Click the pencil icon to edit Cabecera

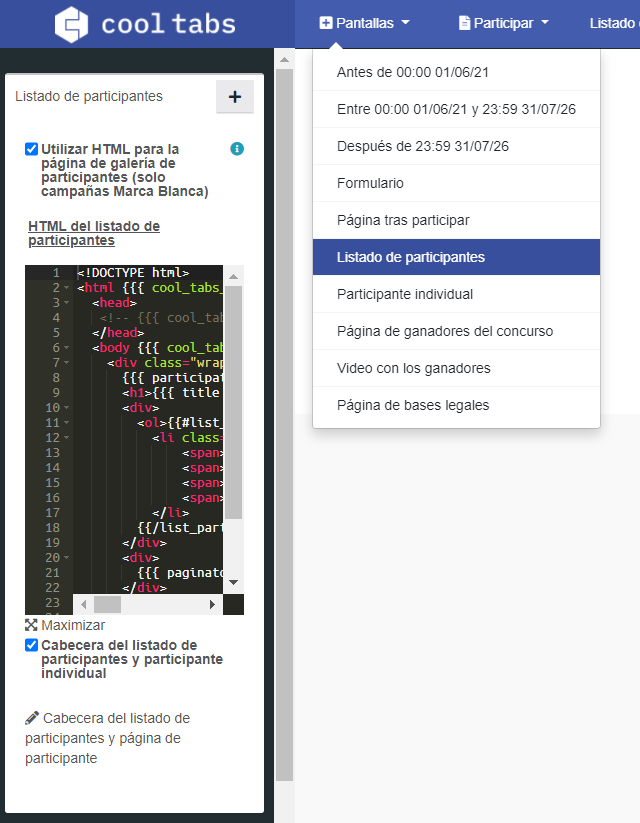32,718
